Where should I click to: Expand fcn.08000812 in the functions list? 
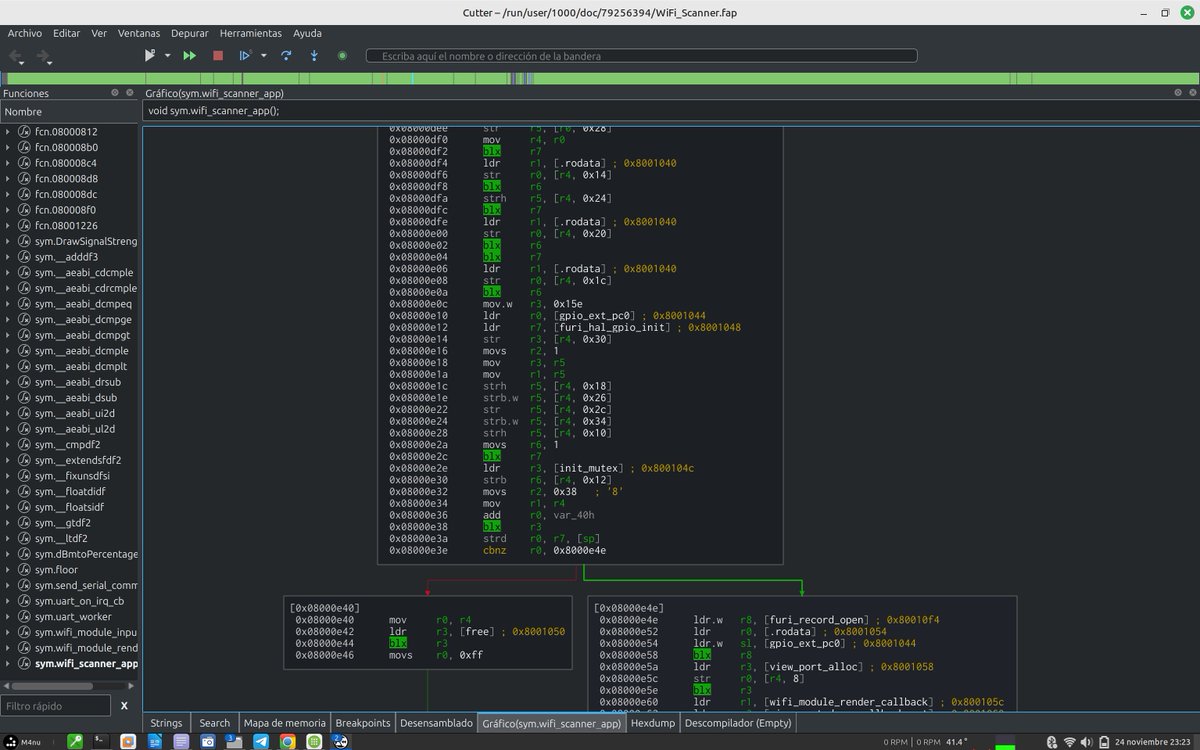pos(9,131)
